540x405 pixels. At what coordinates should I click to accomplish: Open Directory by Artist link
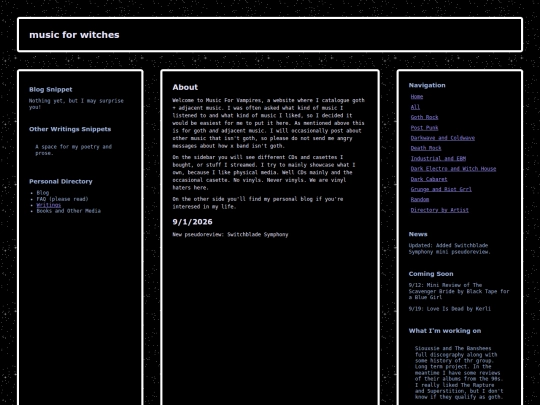(439, 210)
